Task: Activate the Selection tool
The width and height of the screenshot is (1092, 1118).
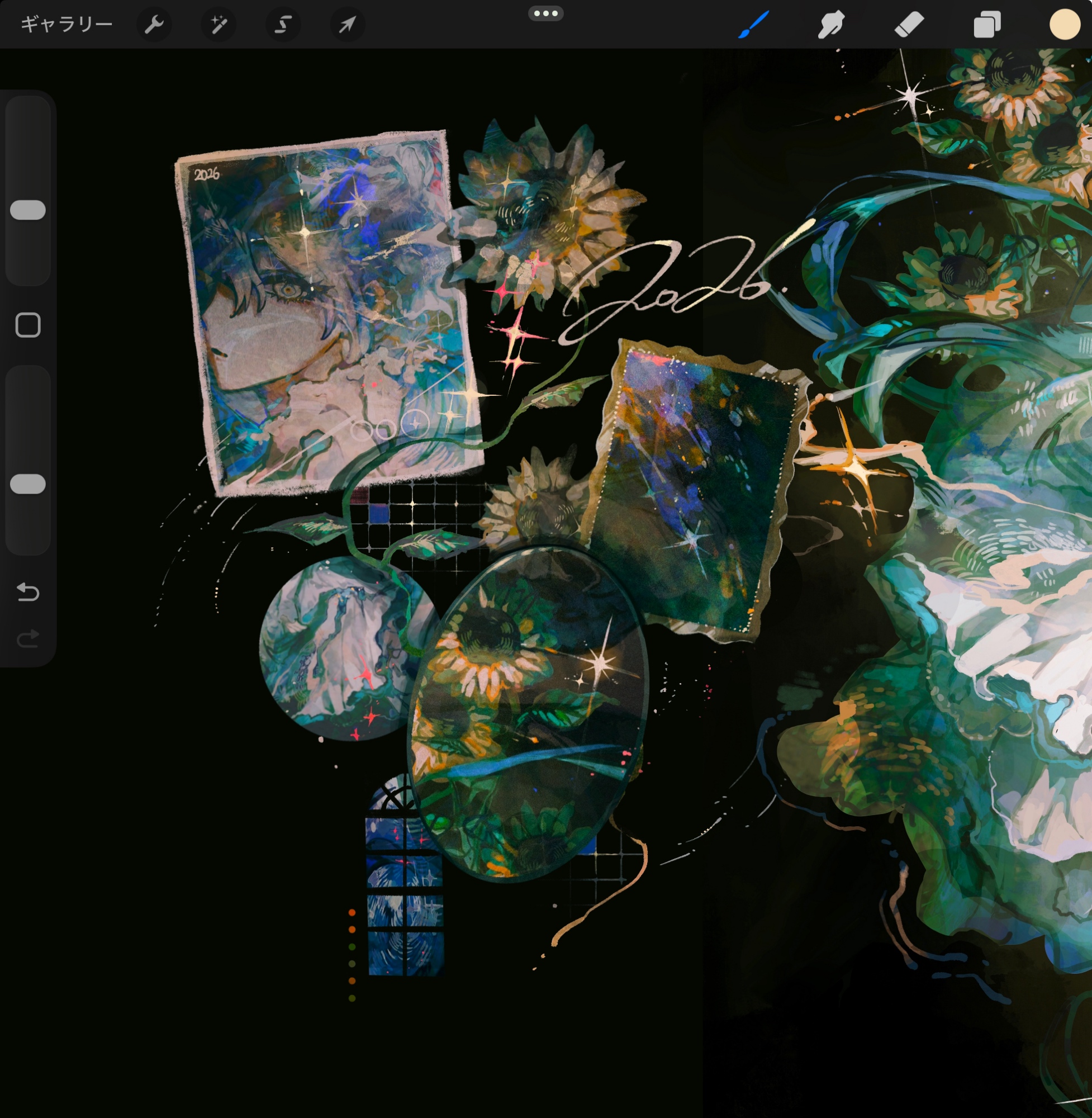Action: click(283, 25)
